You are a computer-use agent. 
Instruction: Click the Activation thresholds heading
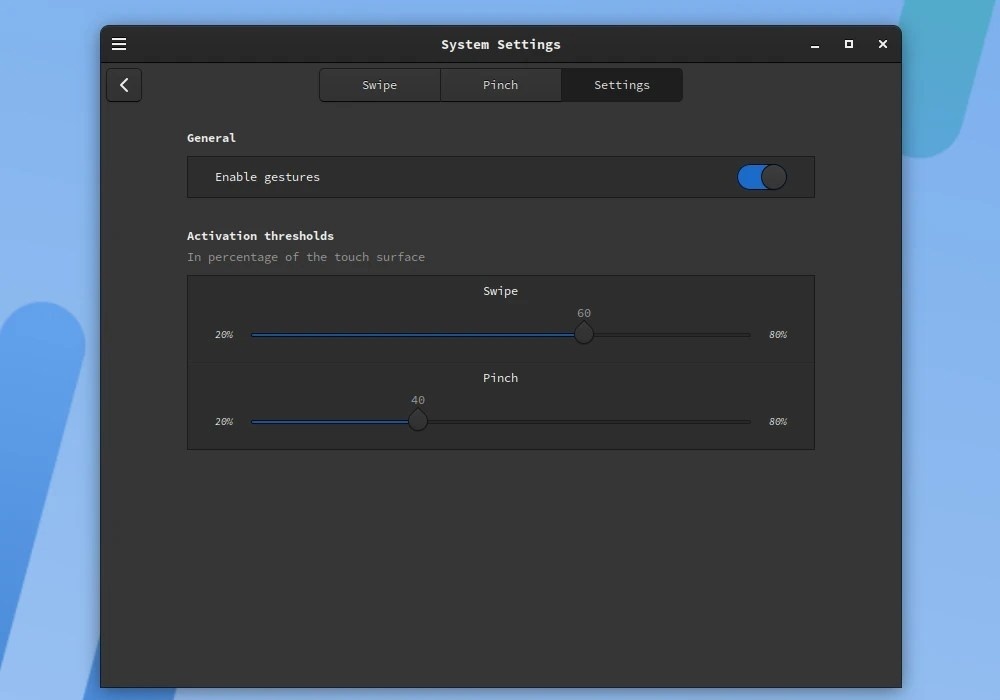(260, 236)
